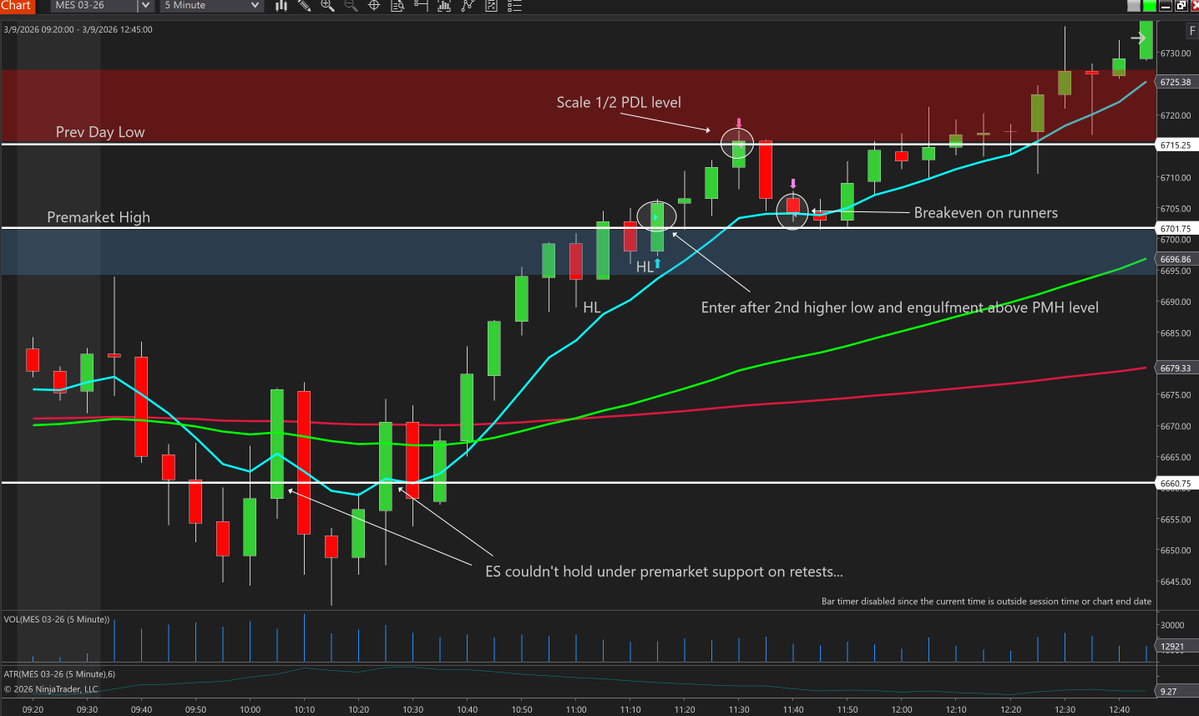
Task: Open the Indicators window icon
Action: pyautogui.click(x=445, y=6)
